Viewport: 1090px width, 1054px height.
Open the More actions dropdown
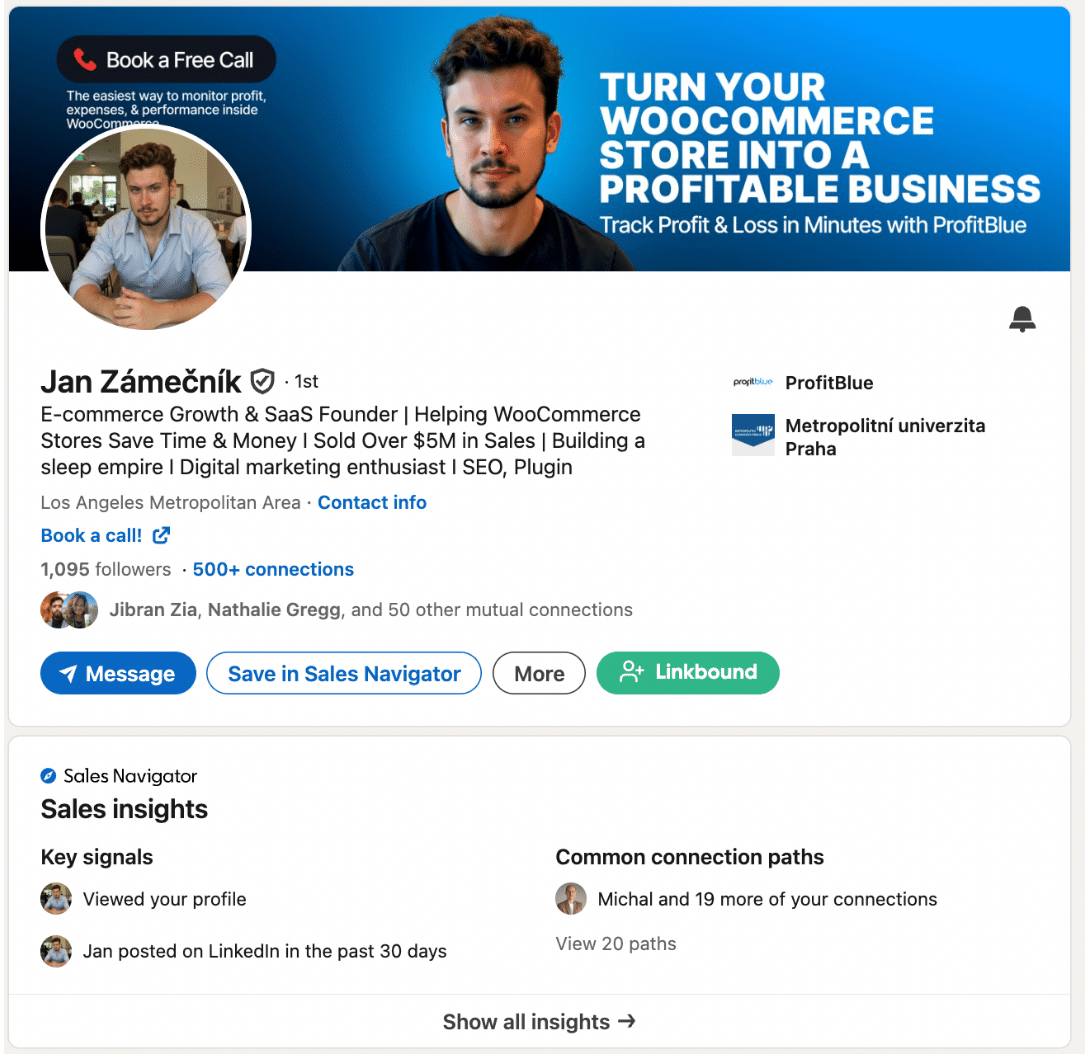pos(539,673)
